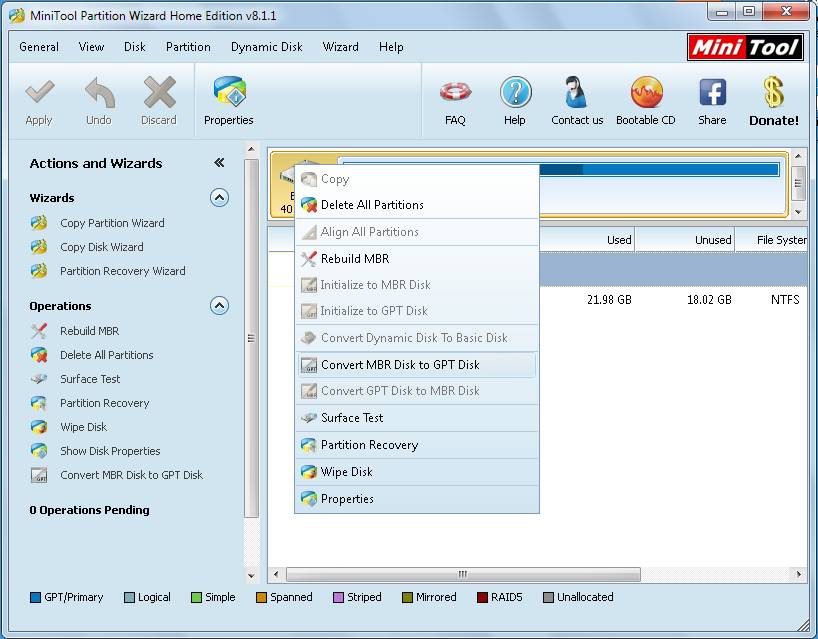Select Surface Test in context menu

click(417, 418)
